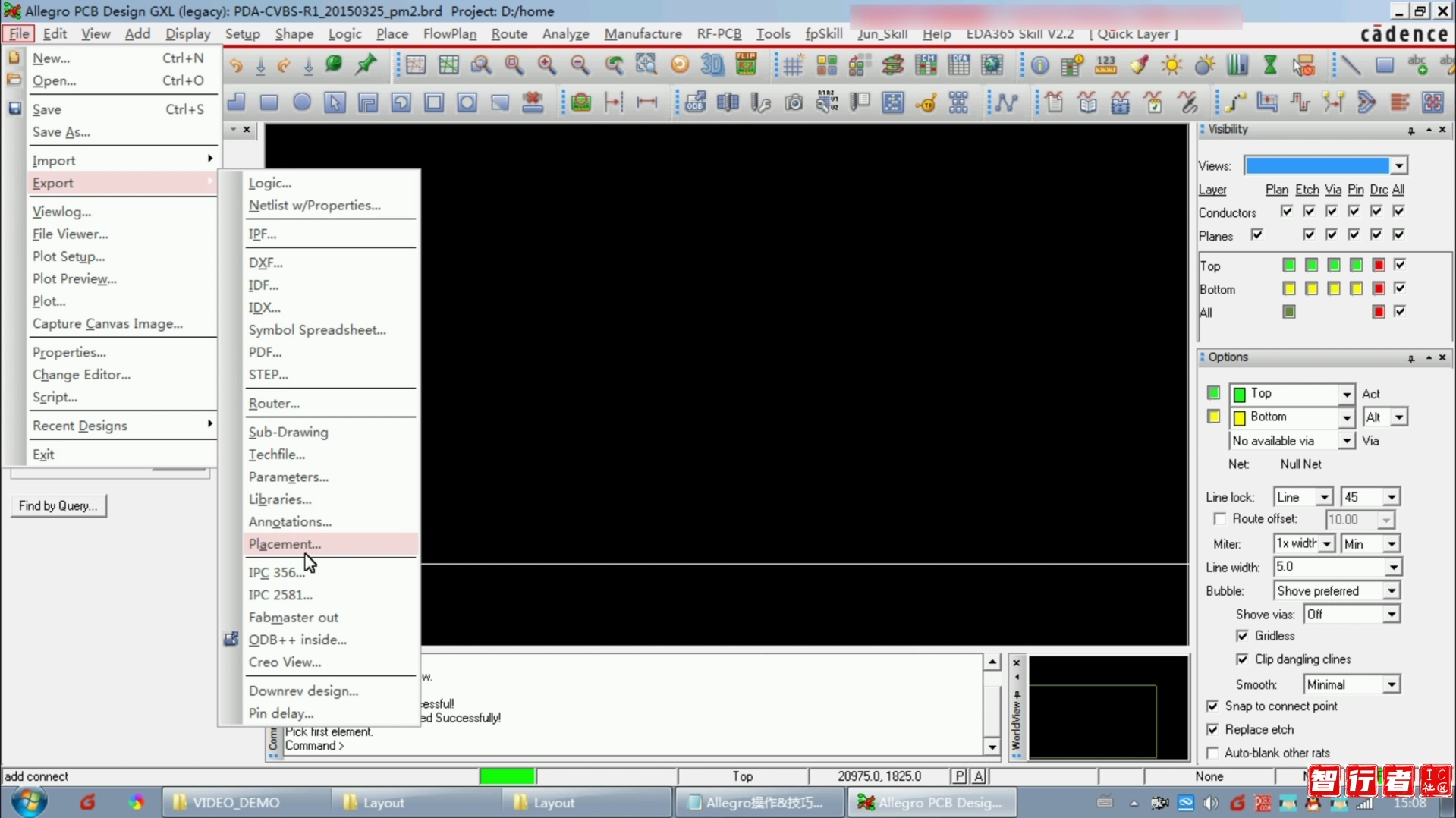
Task: Click the blue info Show Element icon
Action: pyautogui.click(x=1040, y=65)
